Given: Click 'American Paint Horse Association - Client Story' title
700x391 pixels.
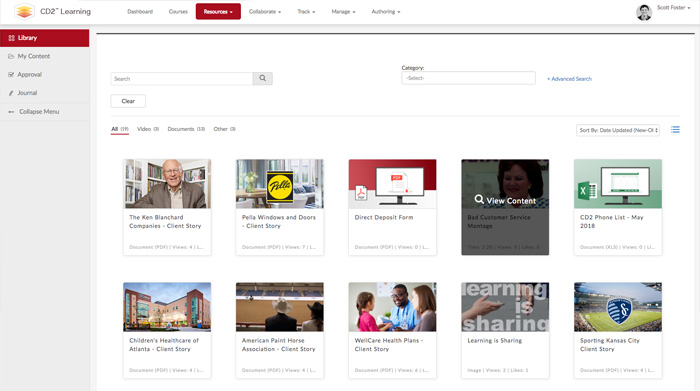Looking at the screenshot, I should pyautogui.click(x=279, y=345).
